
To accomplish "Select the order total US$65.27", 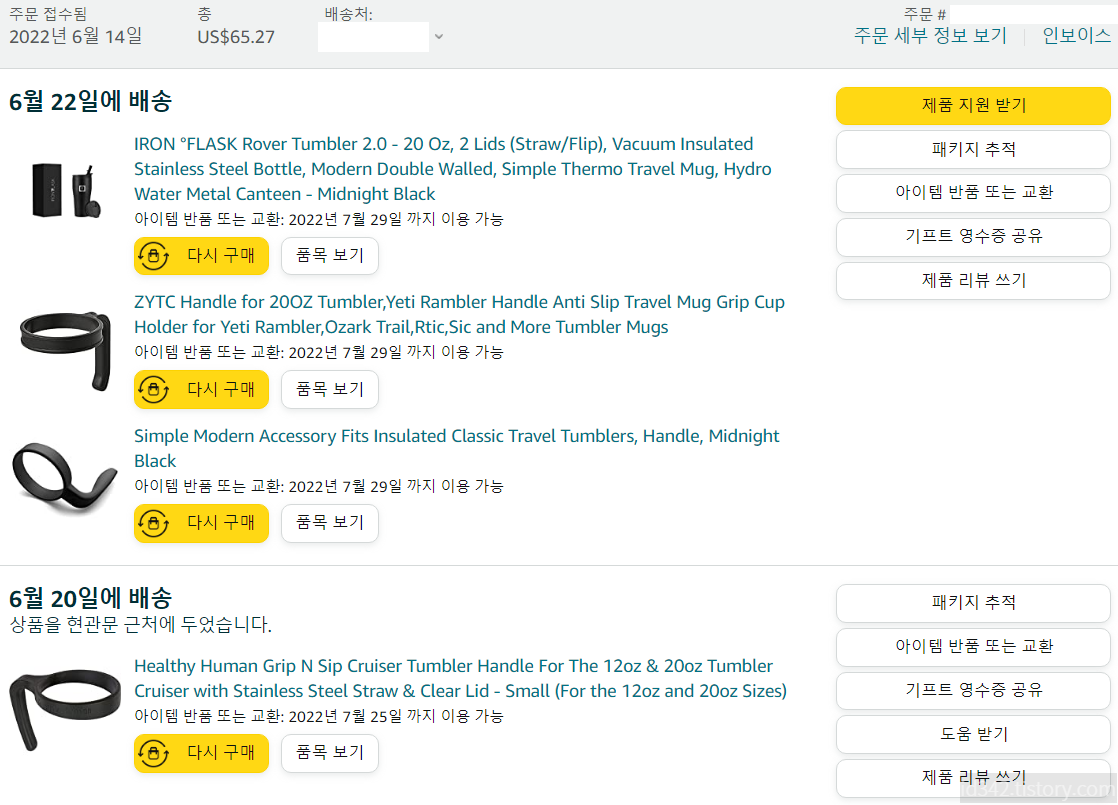I will pyautogui.click(x=236, y=37).
